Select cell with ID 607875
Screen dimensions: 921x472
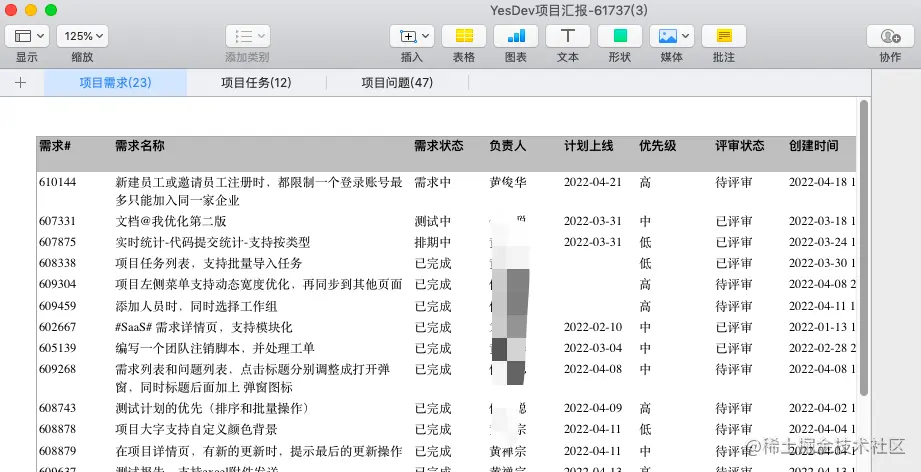tap(58, 242)
